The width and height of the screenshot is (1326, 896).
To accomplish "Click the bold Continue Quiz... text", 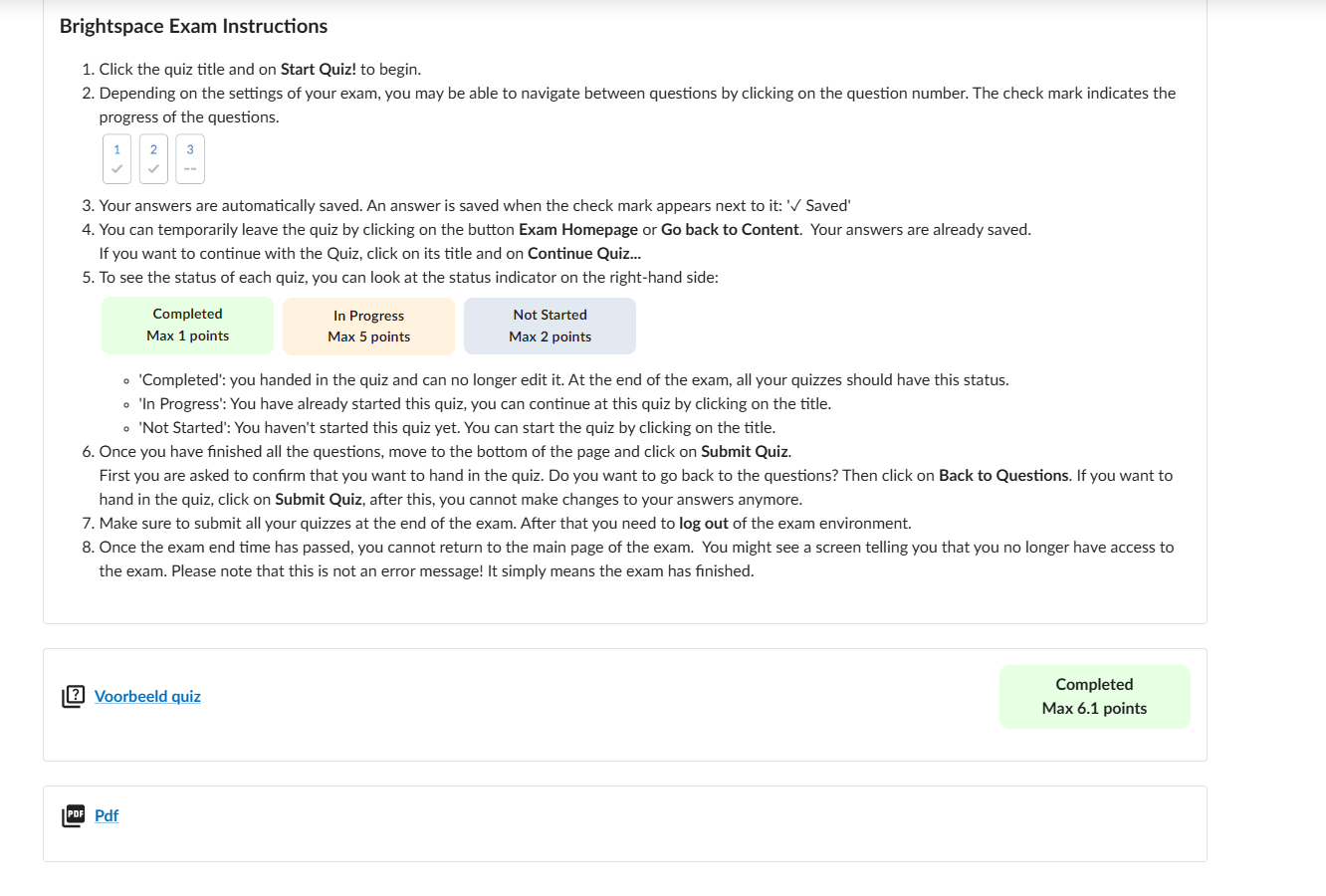I will pos(583,253).
